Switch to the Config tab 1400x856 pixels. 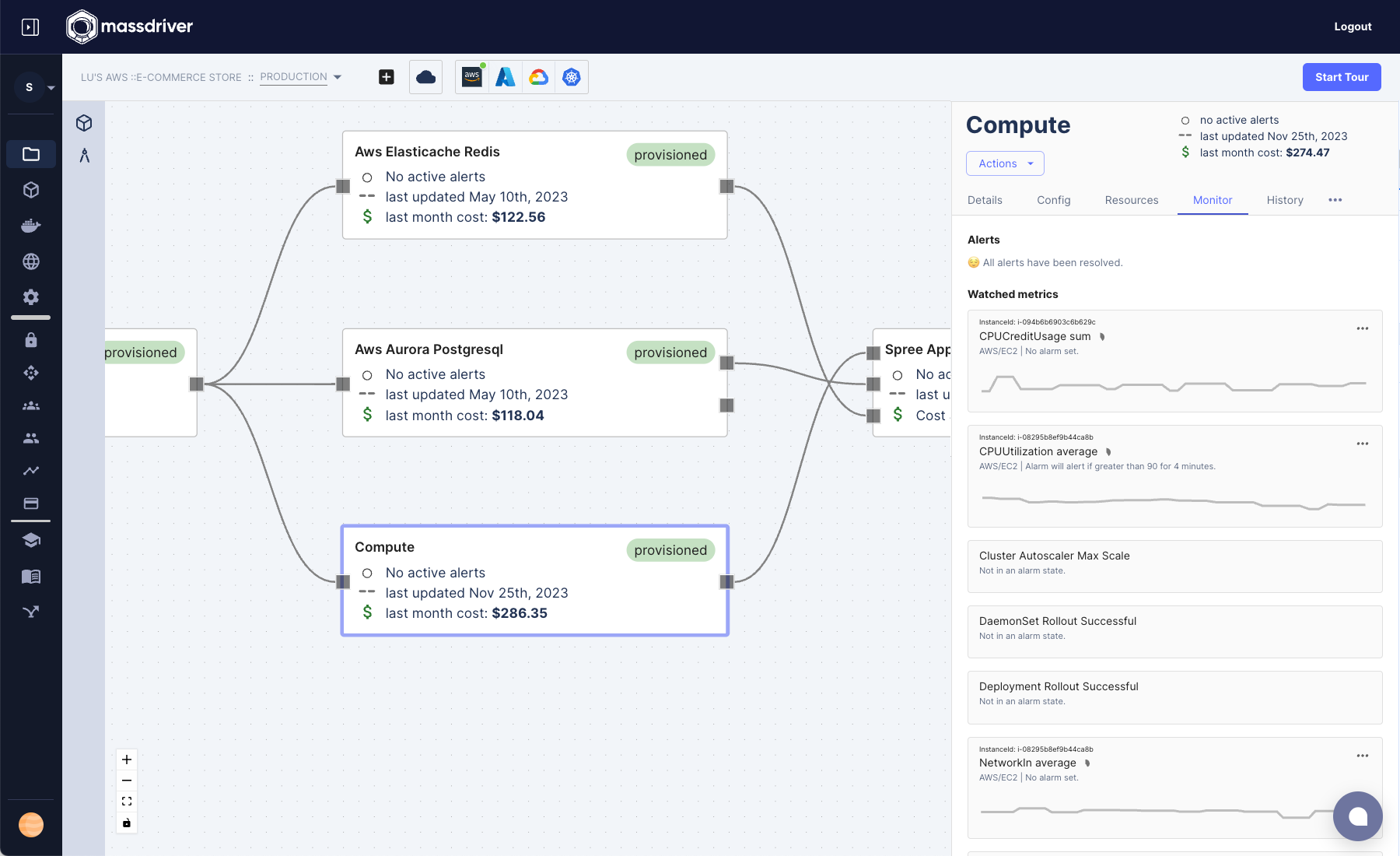(x=1054, y=200)
